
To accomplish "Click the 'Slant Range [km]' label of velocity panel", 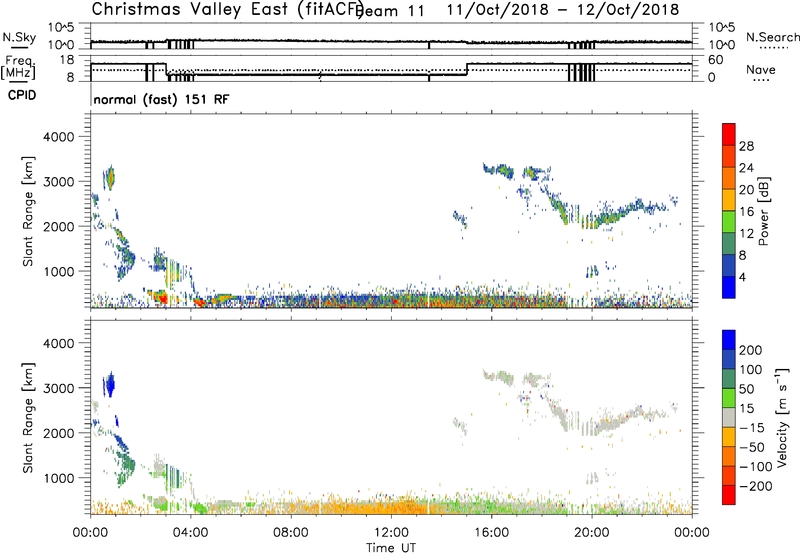I will pos(28,418).
